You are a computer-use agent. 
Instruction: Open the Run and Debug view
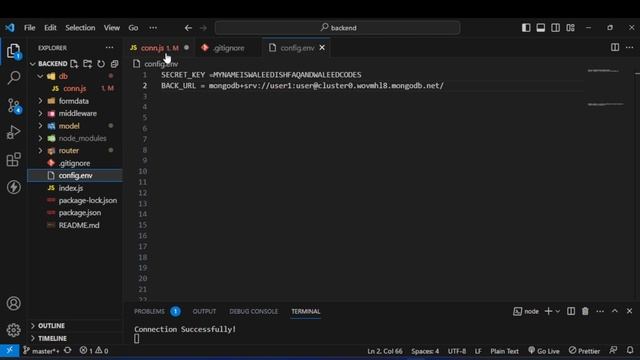pyautogui.click(x=13, y=132)
